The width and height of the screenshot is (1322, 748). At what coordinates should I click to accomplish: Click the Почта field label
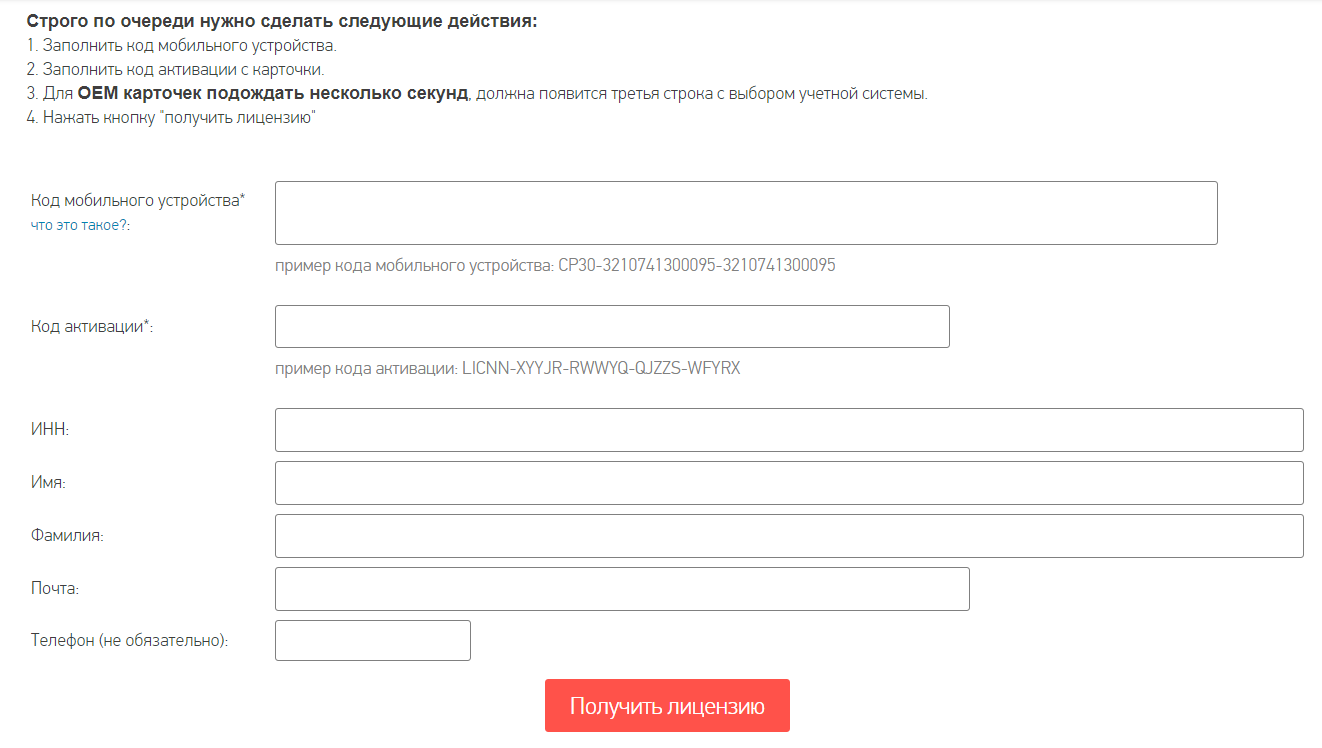(55, 589)
